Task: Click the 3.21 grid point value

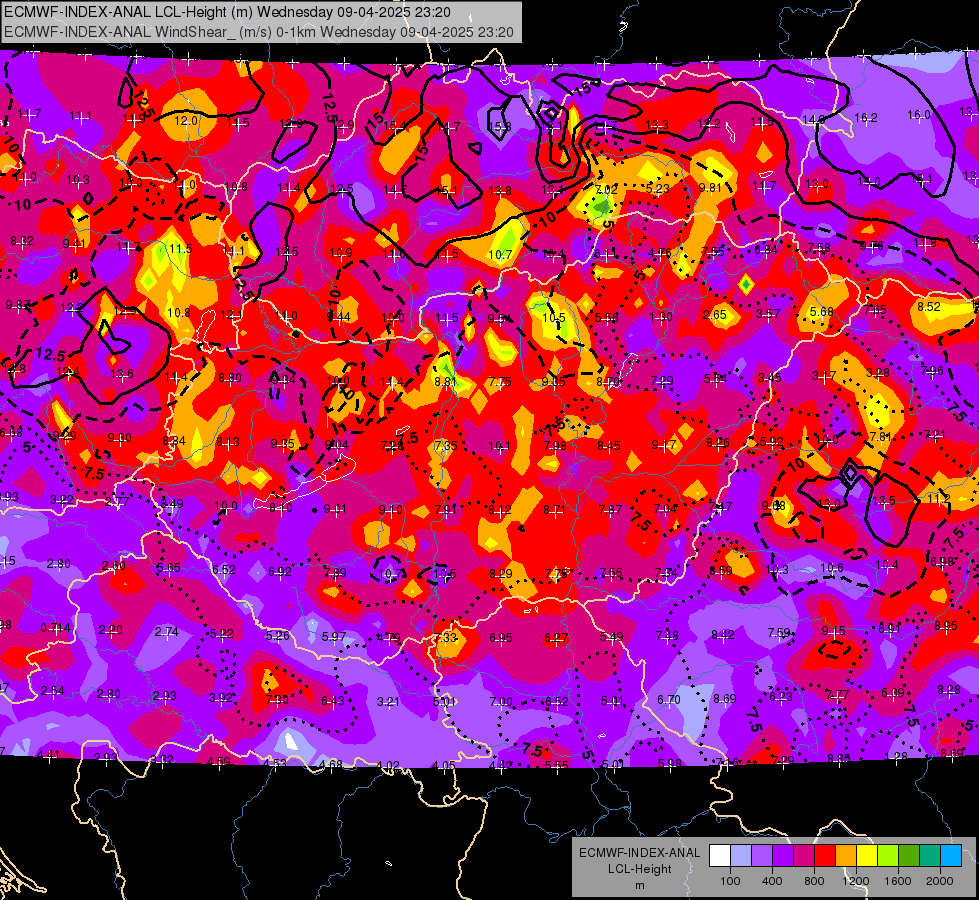Action: 388,701
